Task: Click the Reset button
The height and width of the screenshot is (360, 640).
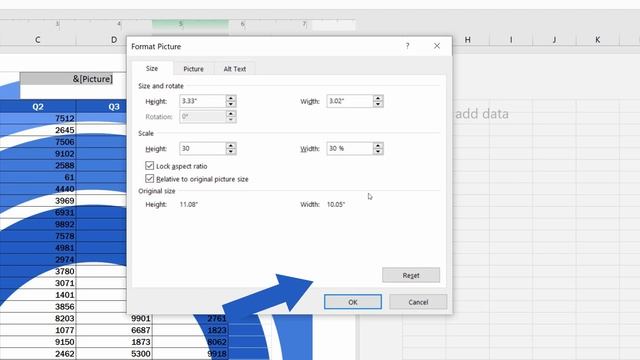Action: click(x=411, y=275)
